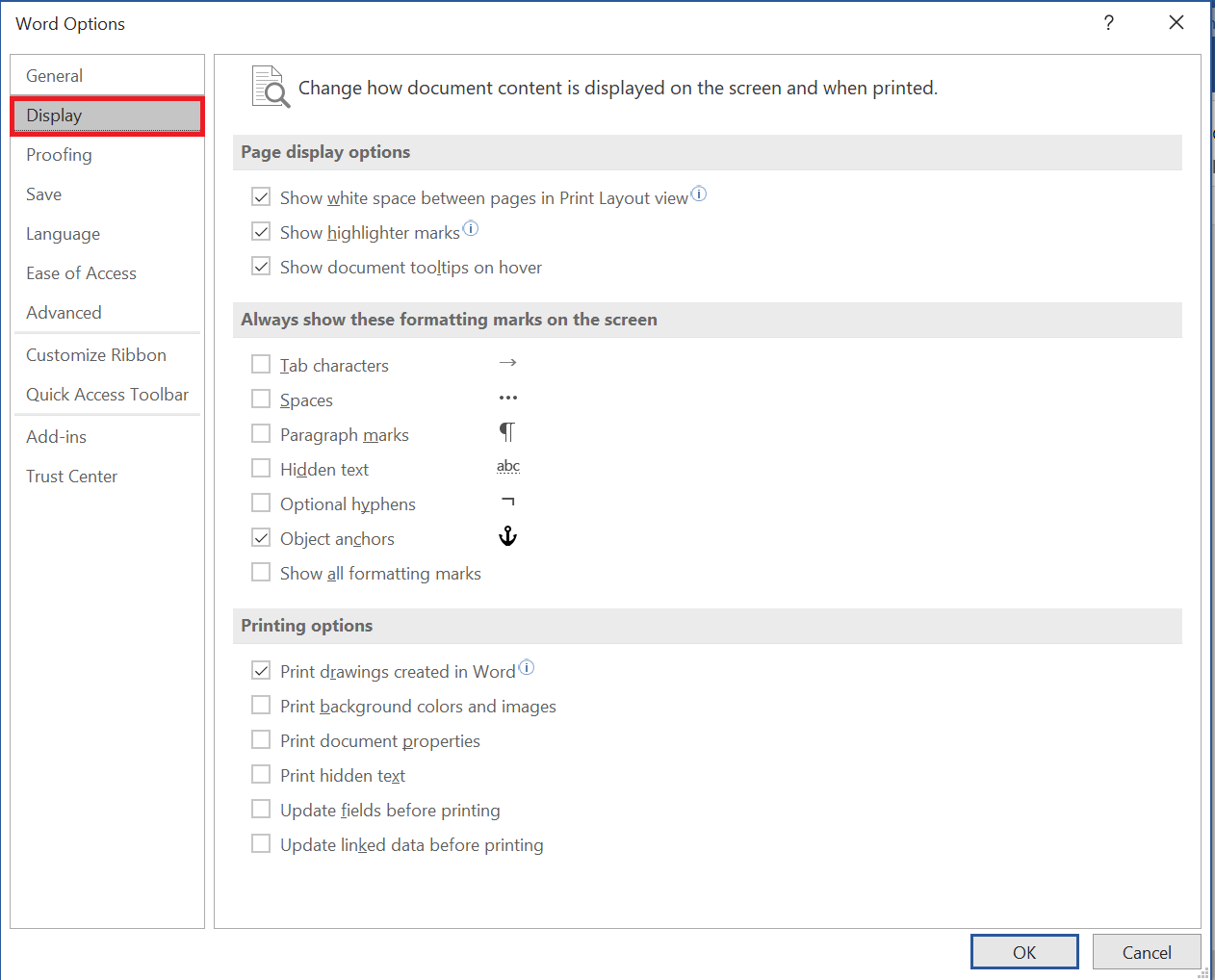Switch to the Advanced options page
The width and height of the screenshot is (1215, 980).
[x=64, y=313]
